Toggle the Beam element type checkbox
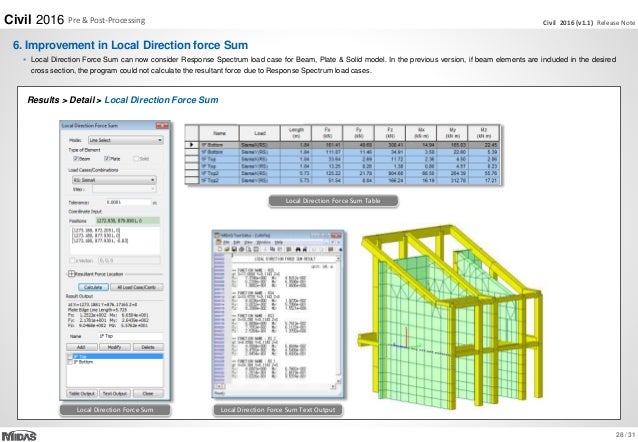Viewport: 638px width, 442px height. point(75,159)
